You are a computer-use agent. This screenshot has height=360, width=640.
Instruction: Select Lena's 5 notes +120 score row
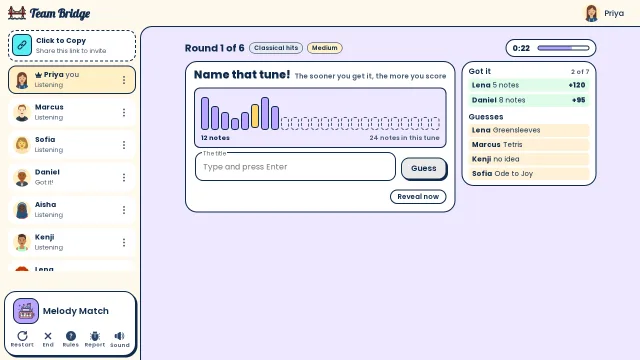(529, 85)
